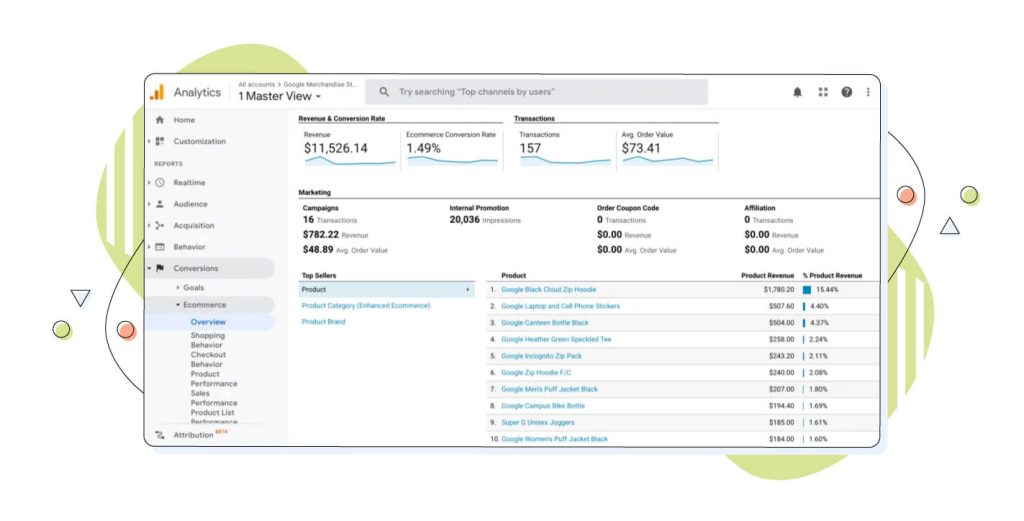Click the $1,780.20 product revenue value
1024x521 pixels.
(x=779, y=290)
